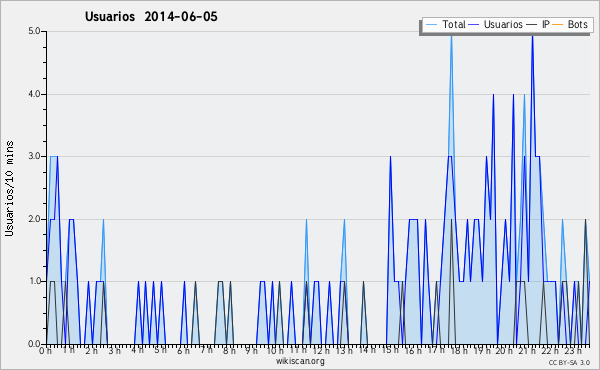This screenshot has width=600, height=370.
Task: Click the light blue Total legend line
Action: tap(431, 25)
